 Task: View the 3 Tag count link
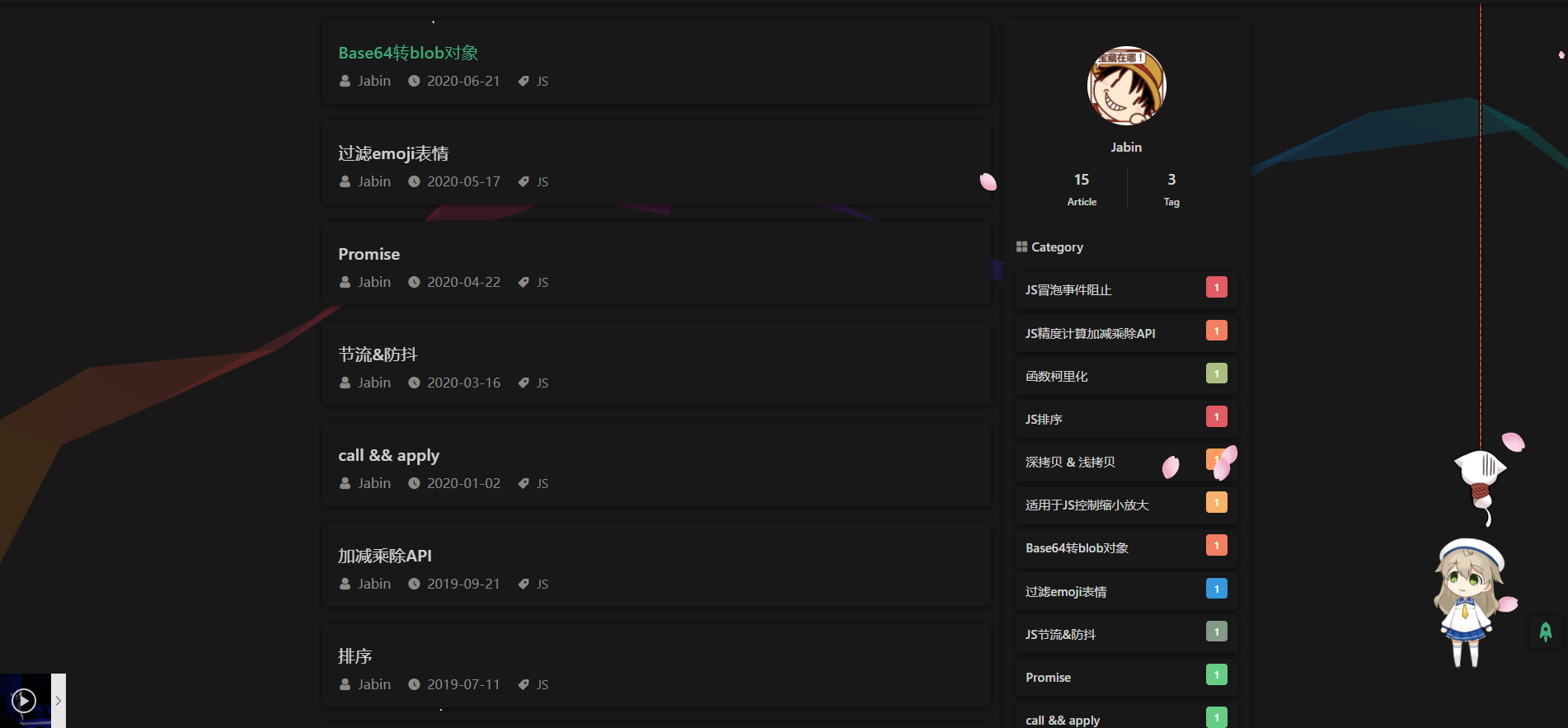[x=1171, y=190]
